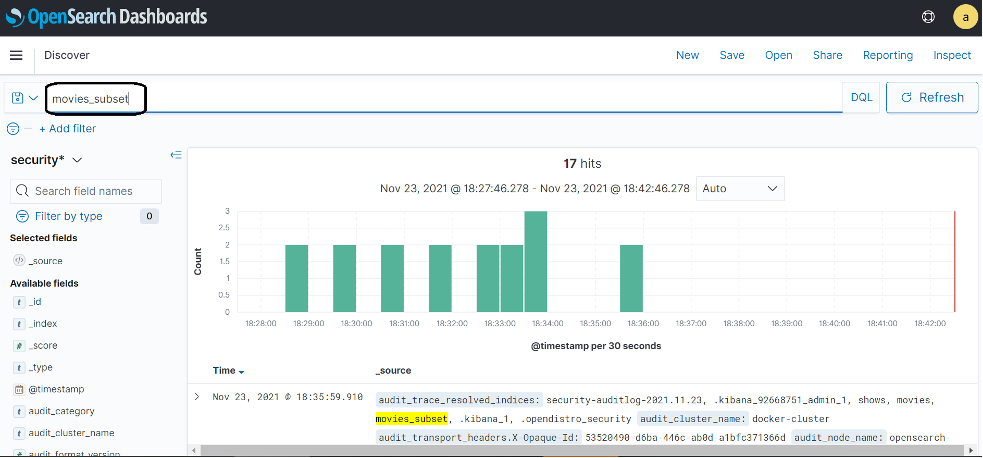This screenshot has height=458, width=983.
Task: Click the magnifier in Search field names
Action: click(x=22, y=191)
